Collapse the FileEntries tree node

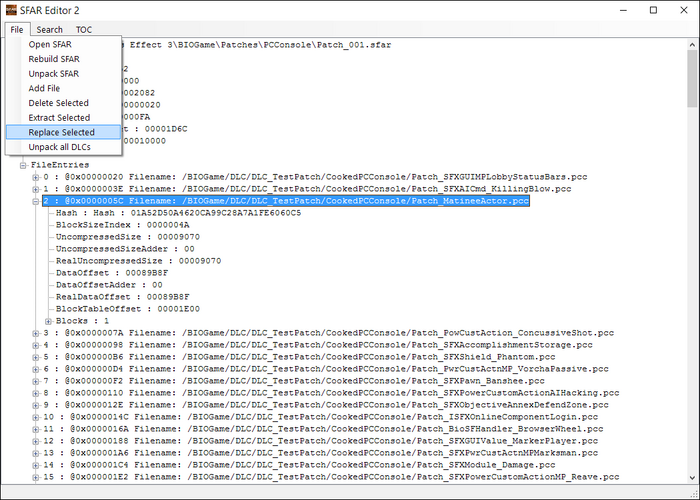pos(23,165)
